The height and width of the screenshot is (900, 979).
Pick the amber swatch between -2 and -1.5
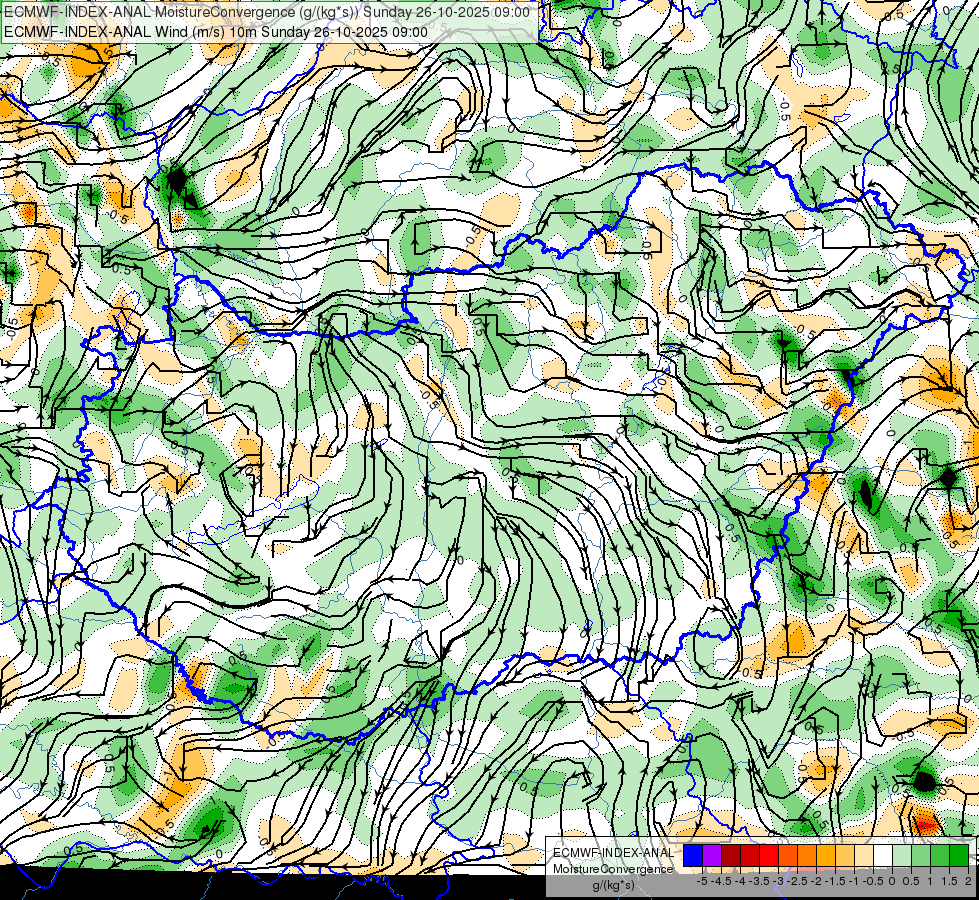[826, 856]
